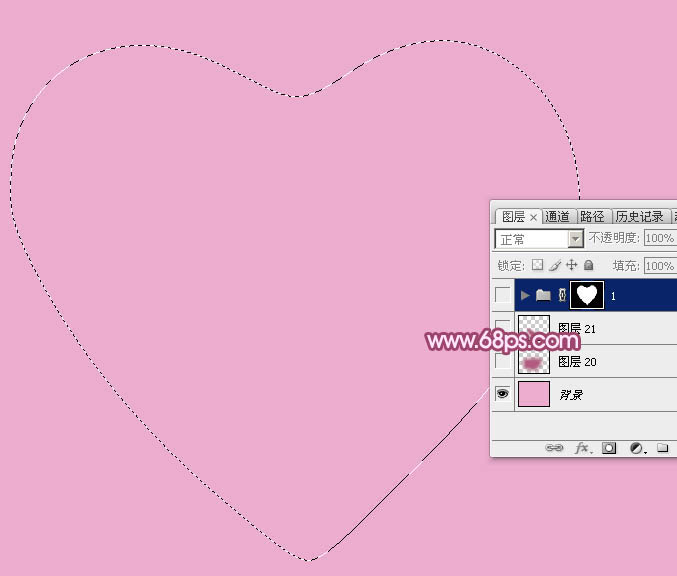Screen dimensions: 677x576
Task: Click the add layer mask icon
Action: (x=609, y=449)
